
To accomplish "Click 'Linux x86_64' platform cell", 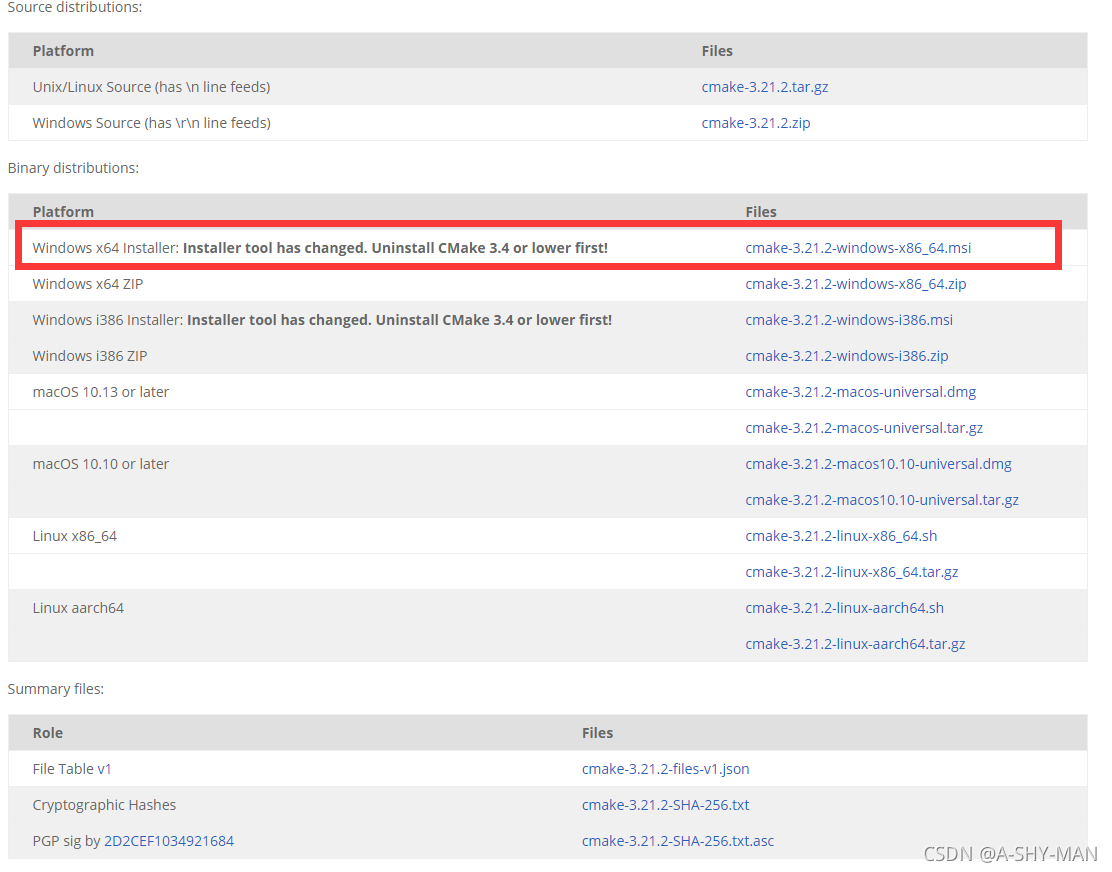I will (x=74, y=537).
